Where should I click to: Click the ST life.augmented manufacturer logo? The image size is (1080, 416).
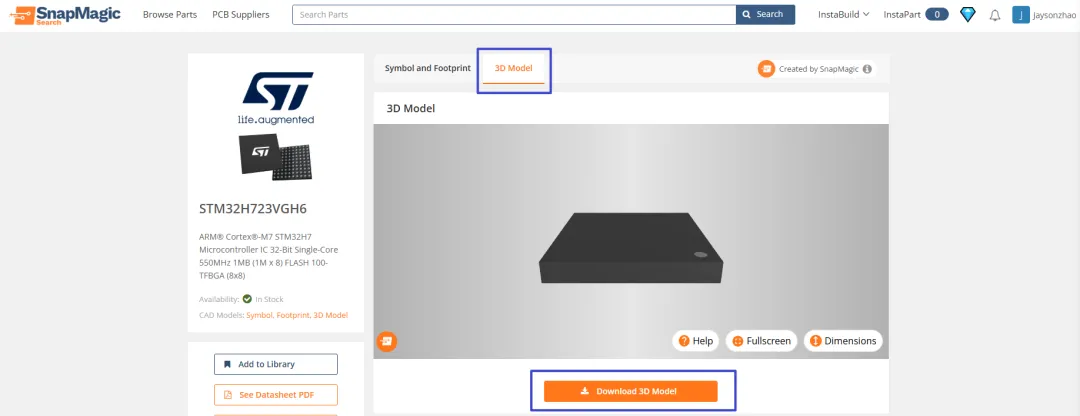coord(276,97)
